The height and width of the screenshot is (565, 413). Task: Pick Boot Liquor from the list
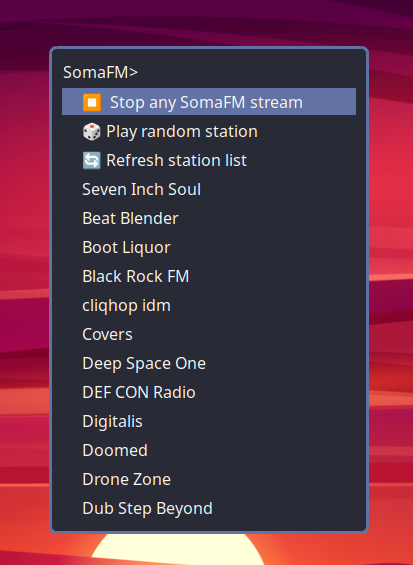[x=209, y=247]
